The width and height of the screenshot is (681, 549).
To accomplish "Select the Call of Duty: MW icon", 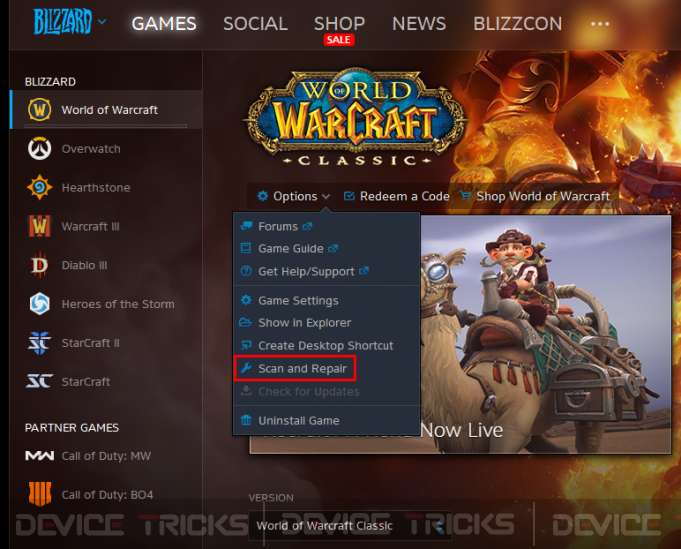I will [40, 456].
